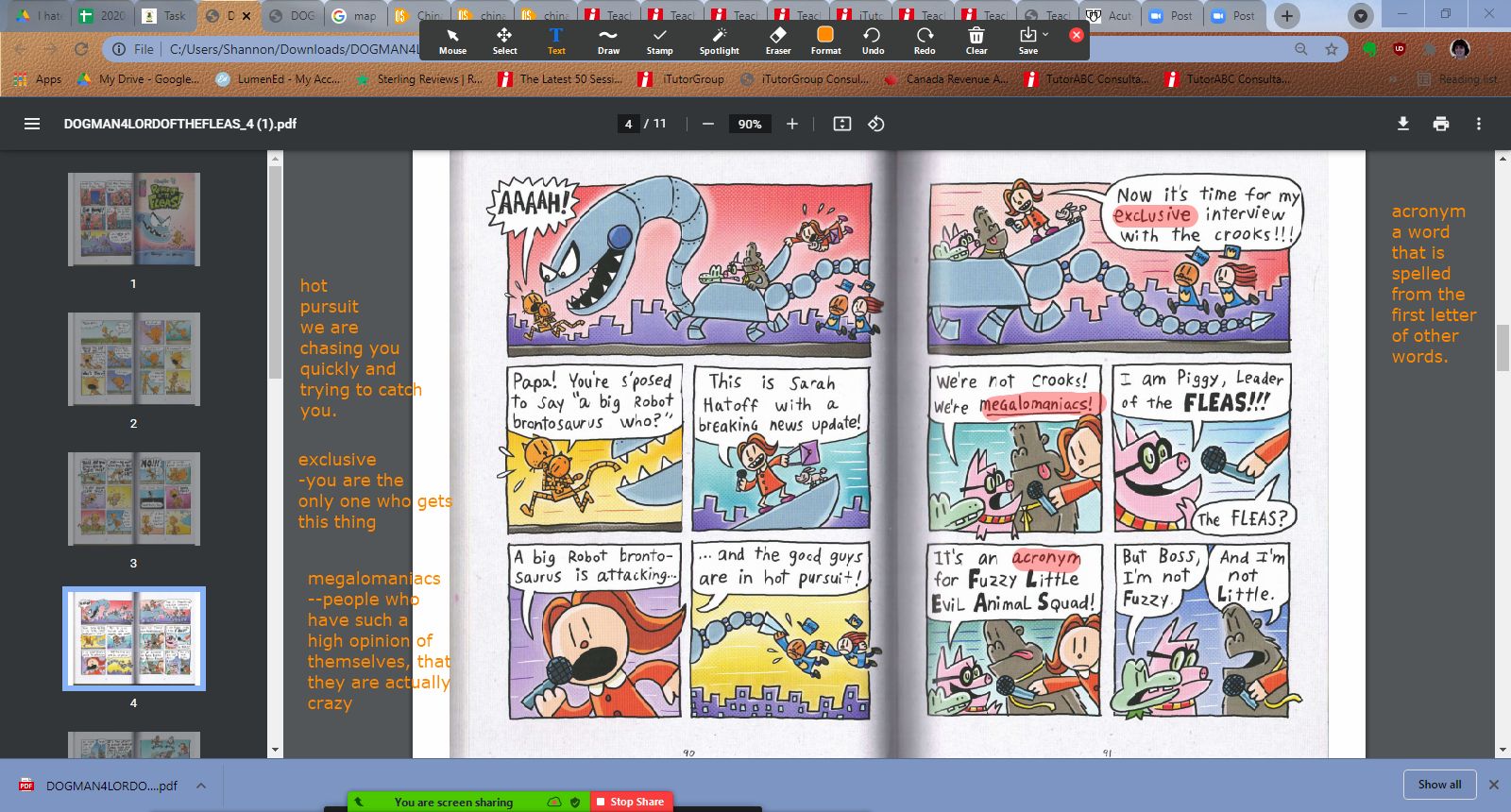Switch to the '2020' spreadsheet tab
The image size is (1511, 812).
pyautogui.click(x=102, y=16)
